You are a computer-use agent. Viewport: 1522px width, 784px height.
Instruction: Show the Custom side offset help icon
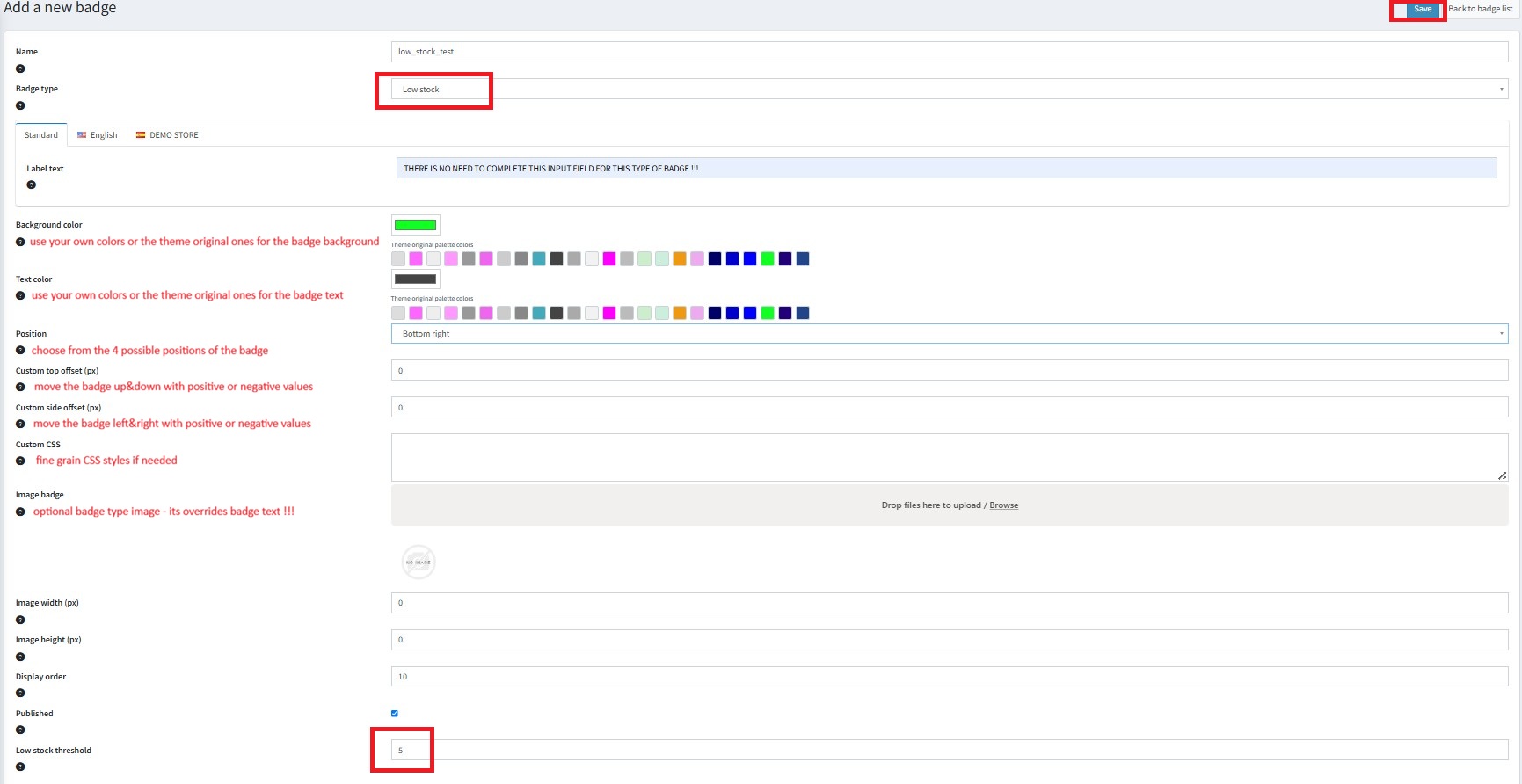pyautogui.click(x=20, y=424)
